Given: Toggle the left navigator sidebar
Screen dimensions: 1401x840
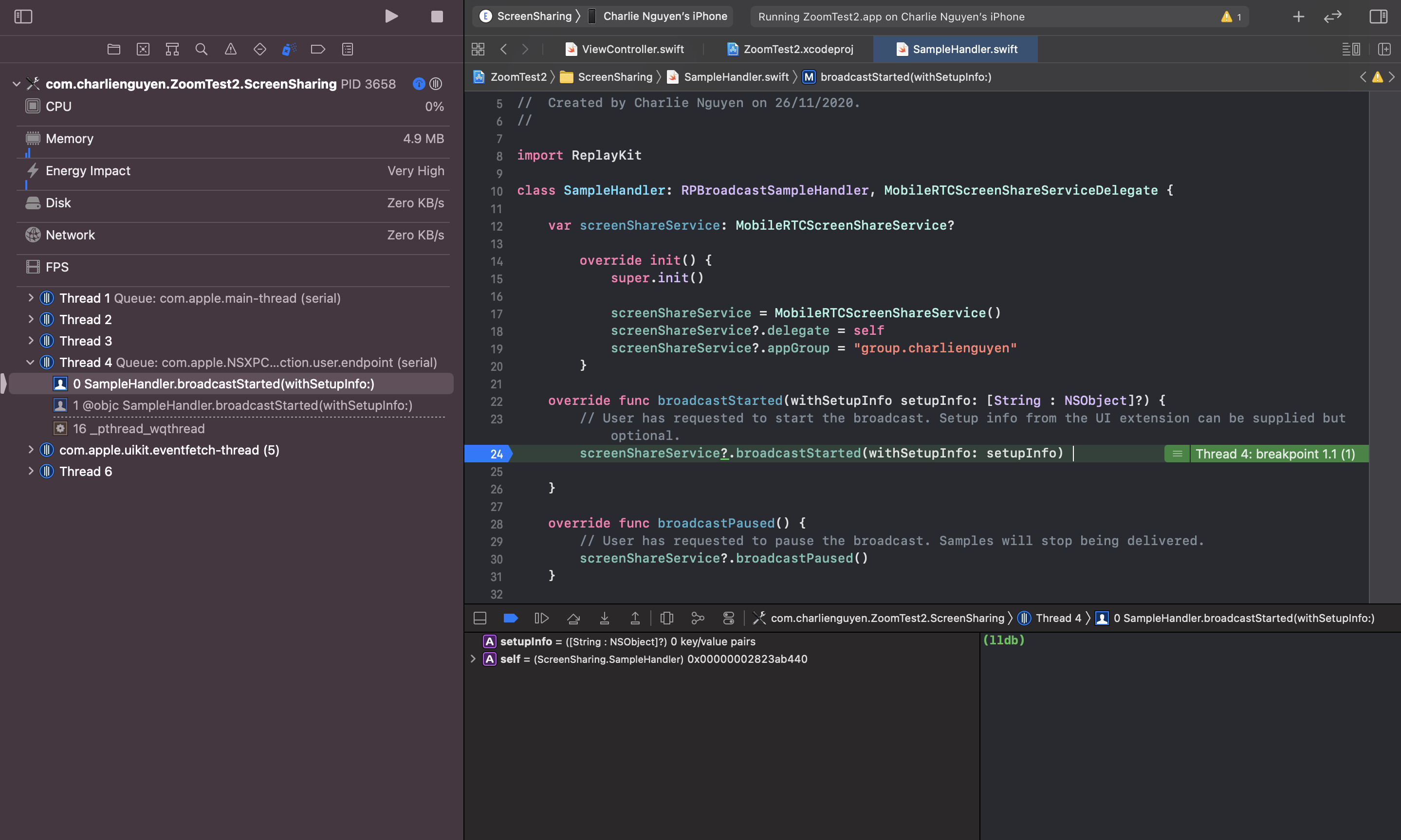Looking at the screenshot, I should (23, 17).
